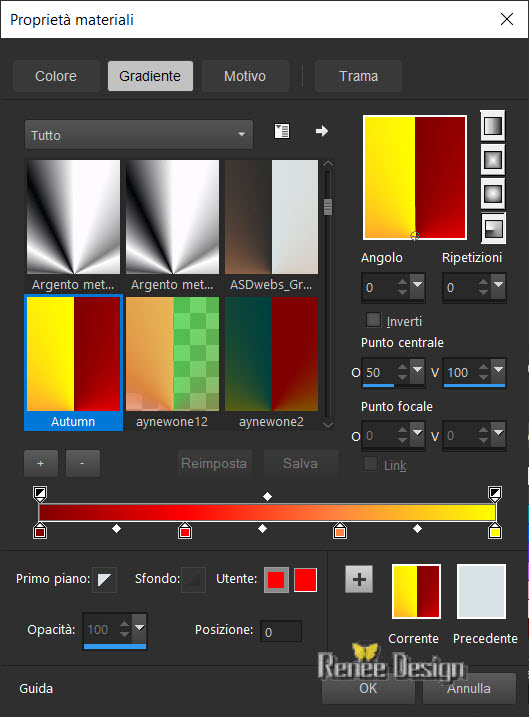The image size is (529, 717).
Task: Click the OK button
Action: tap(368, 688)
